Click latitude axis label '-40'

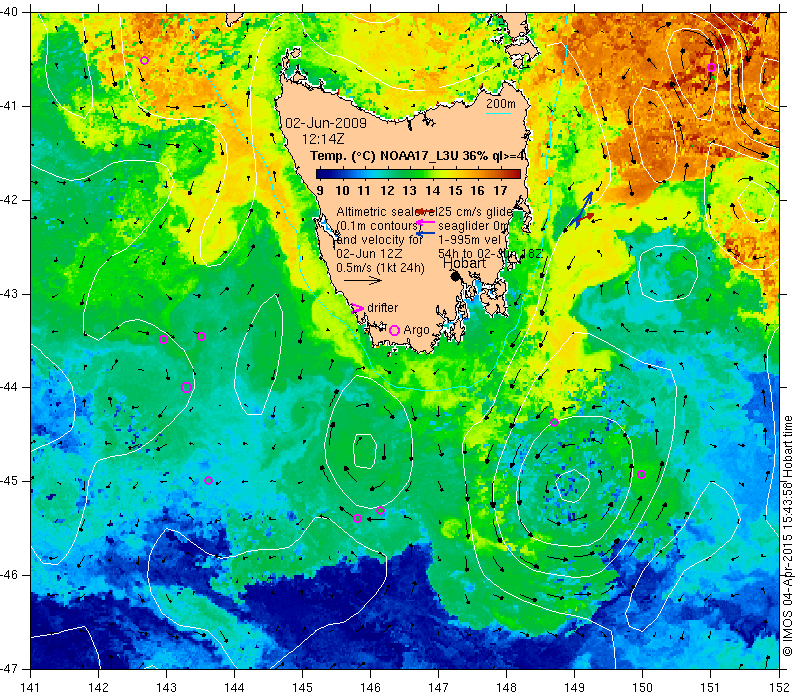(8, 12)
